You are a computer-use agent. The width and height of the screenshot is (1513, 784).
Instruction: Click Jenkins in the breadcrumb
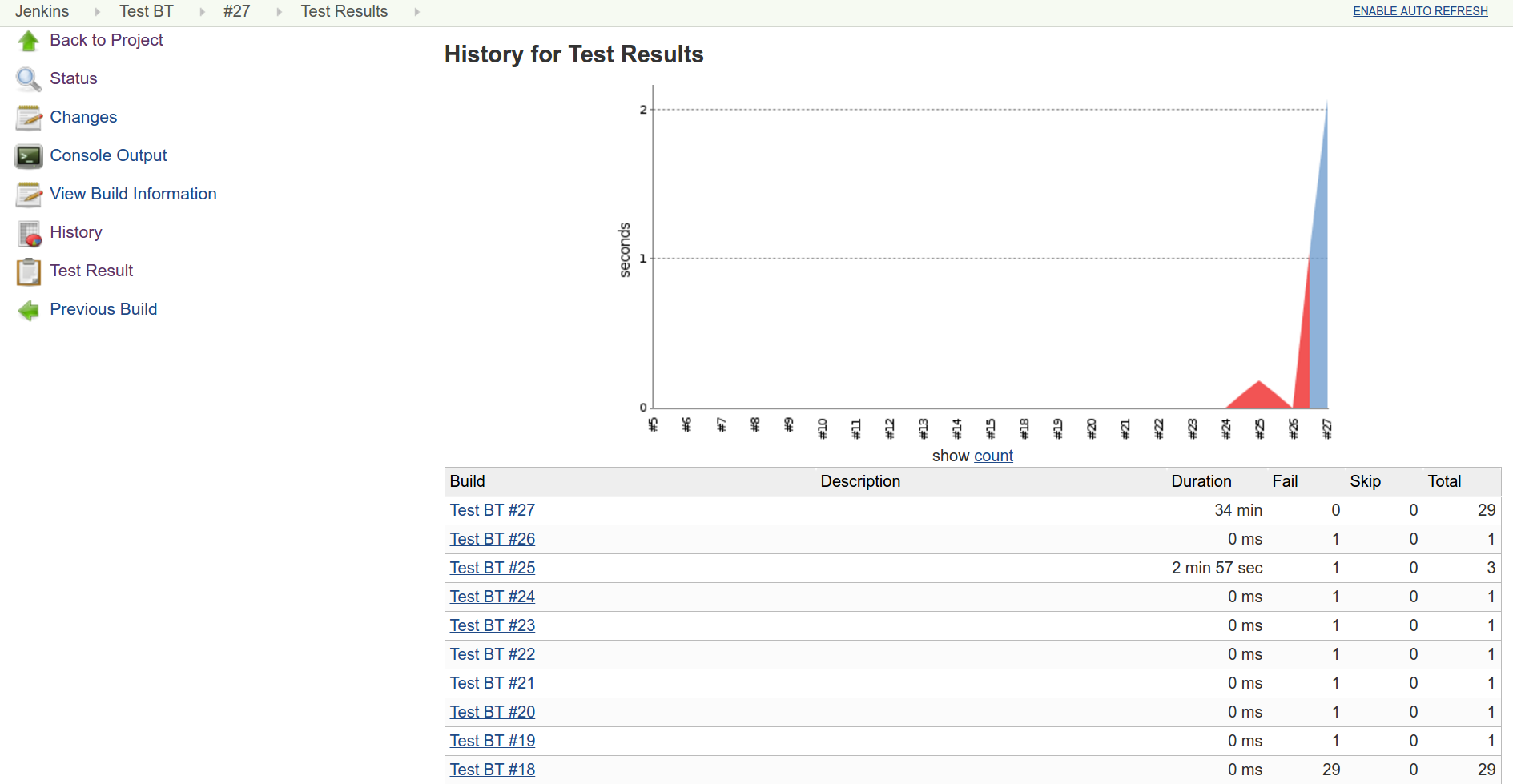click(42, 11)
